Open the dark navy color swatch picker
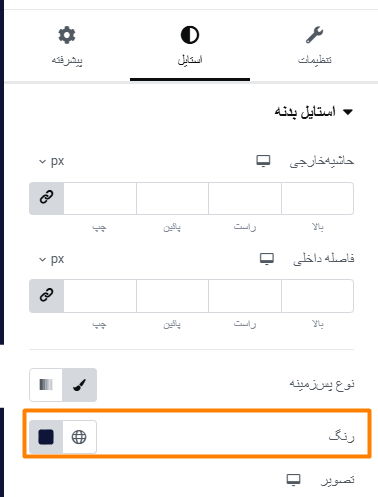 click(x=46, y=437)
